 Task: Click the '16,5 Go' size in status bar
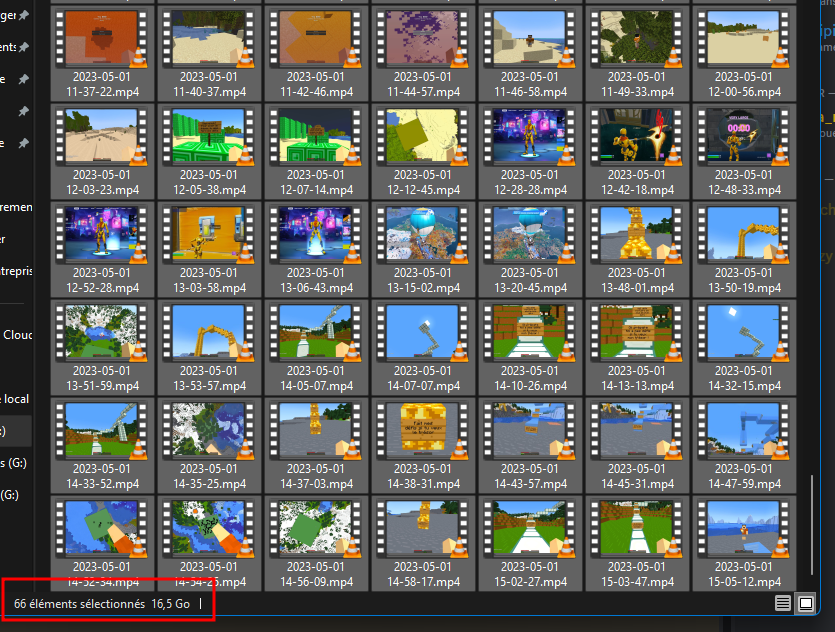point(170,604)
